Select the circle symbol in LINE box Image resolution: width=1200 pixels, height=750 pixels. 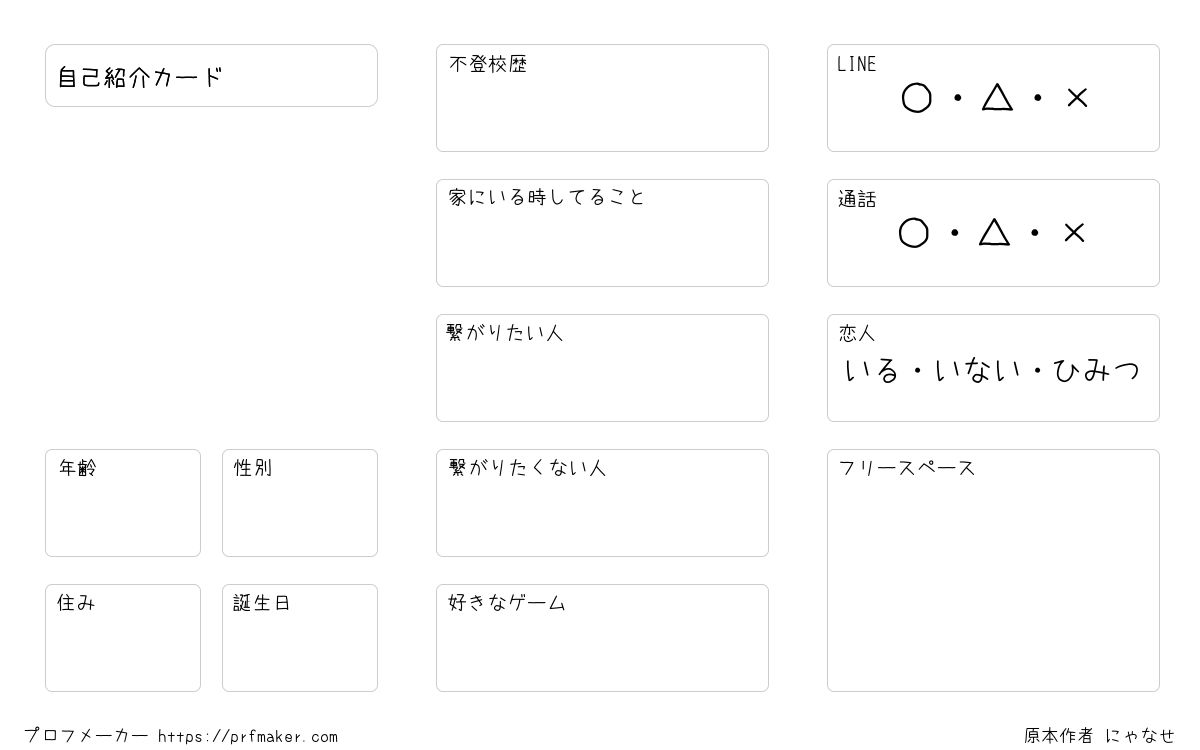pos(916,98)
